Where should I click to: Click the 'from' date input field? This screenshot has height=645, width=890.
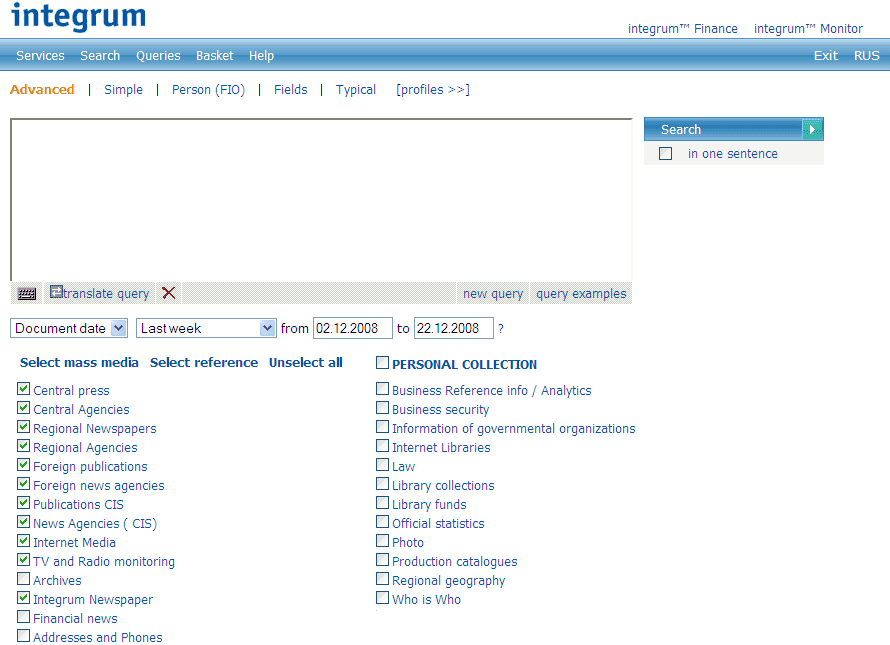coord(353,328)
